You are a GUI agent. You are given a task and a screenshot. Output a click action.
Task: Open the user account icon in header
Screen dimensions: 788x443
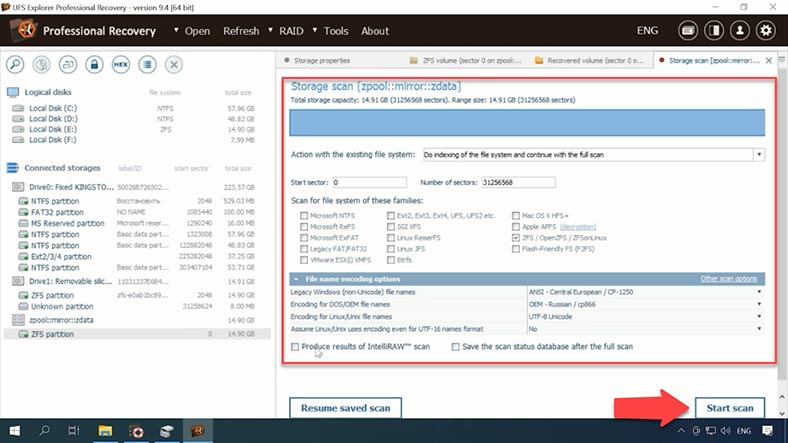(740, 31)
